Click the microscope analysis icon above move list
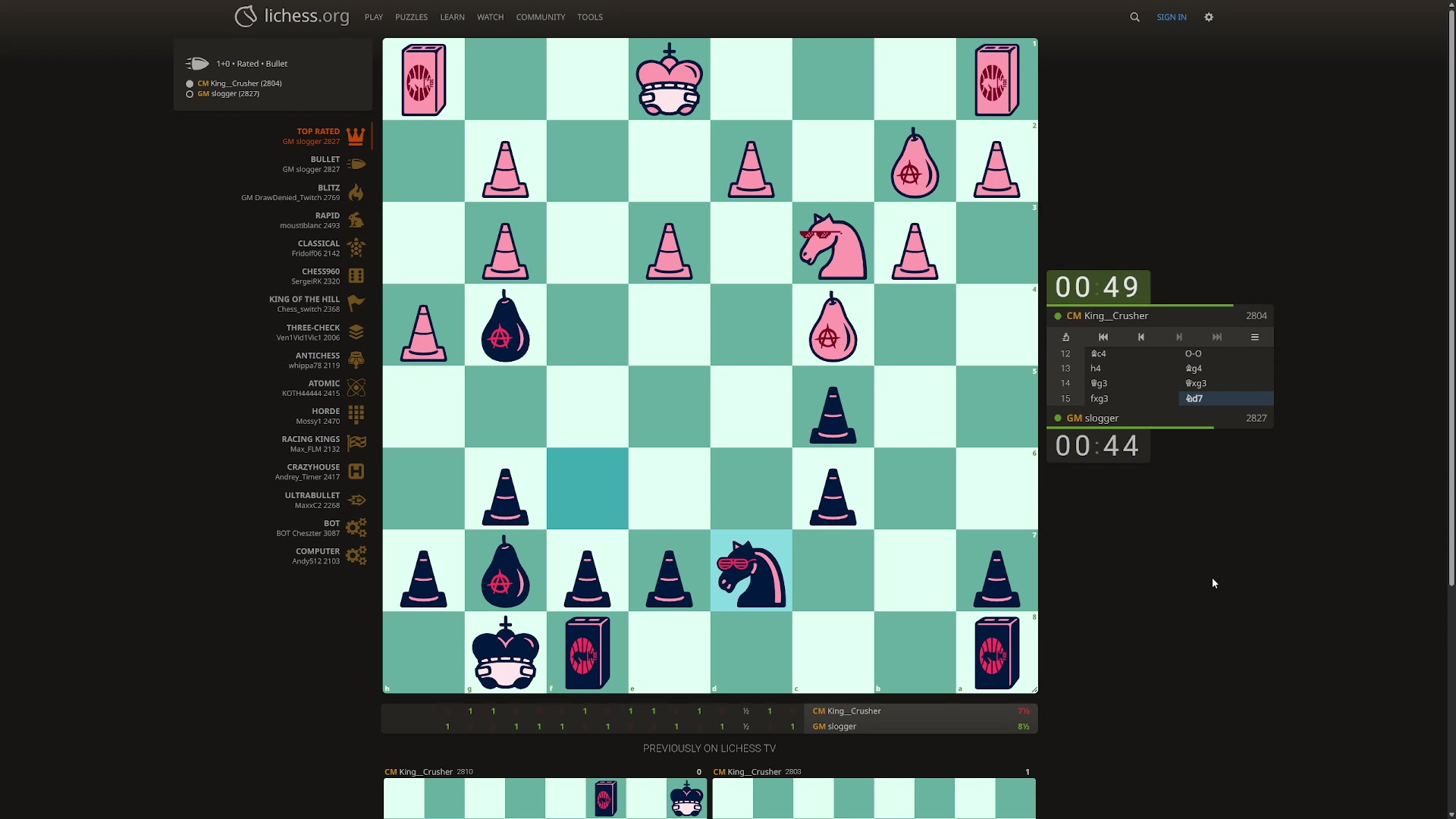 coord(1066,337)
